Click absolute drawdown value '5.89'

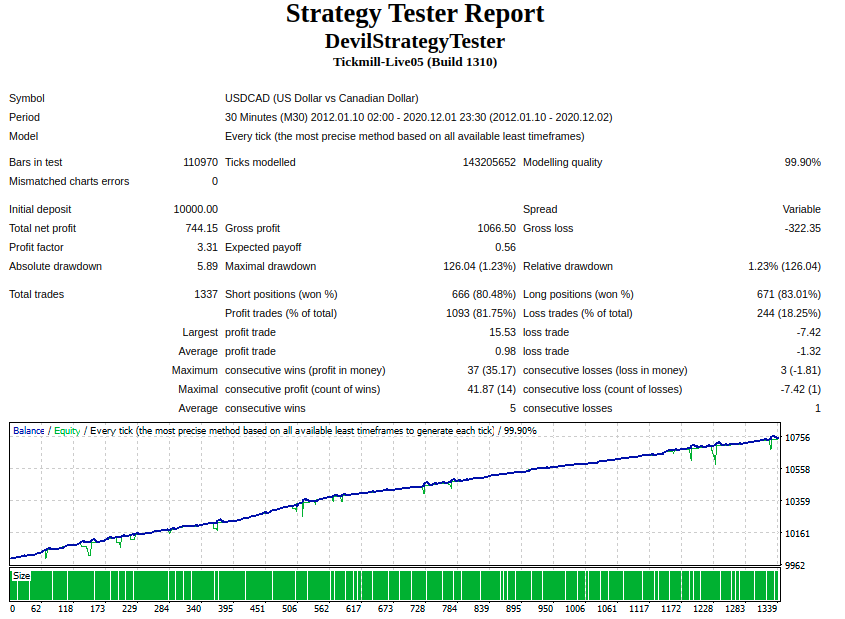tap(207, 266)
